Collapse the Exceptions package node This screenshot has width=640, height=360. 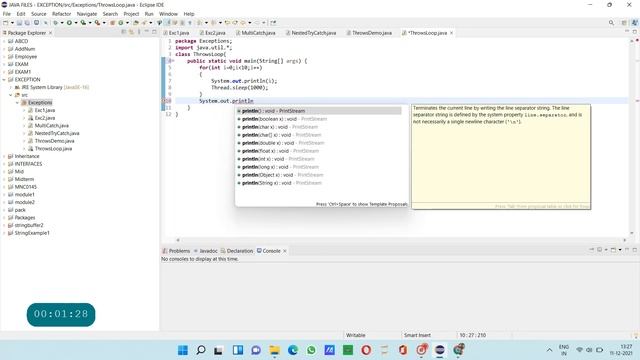coord(18,102)
